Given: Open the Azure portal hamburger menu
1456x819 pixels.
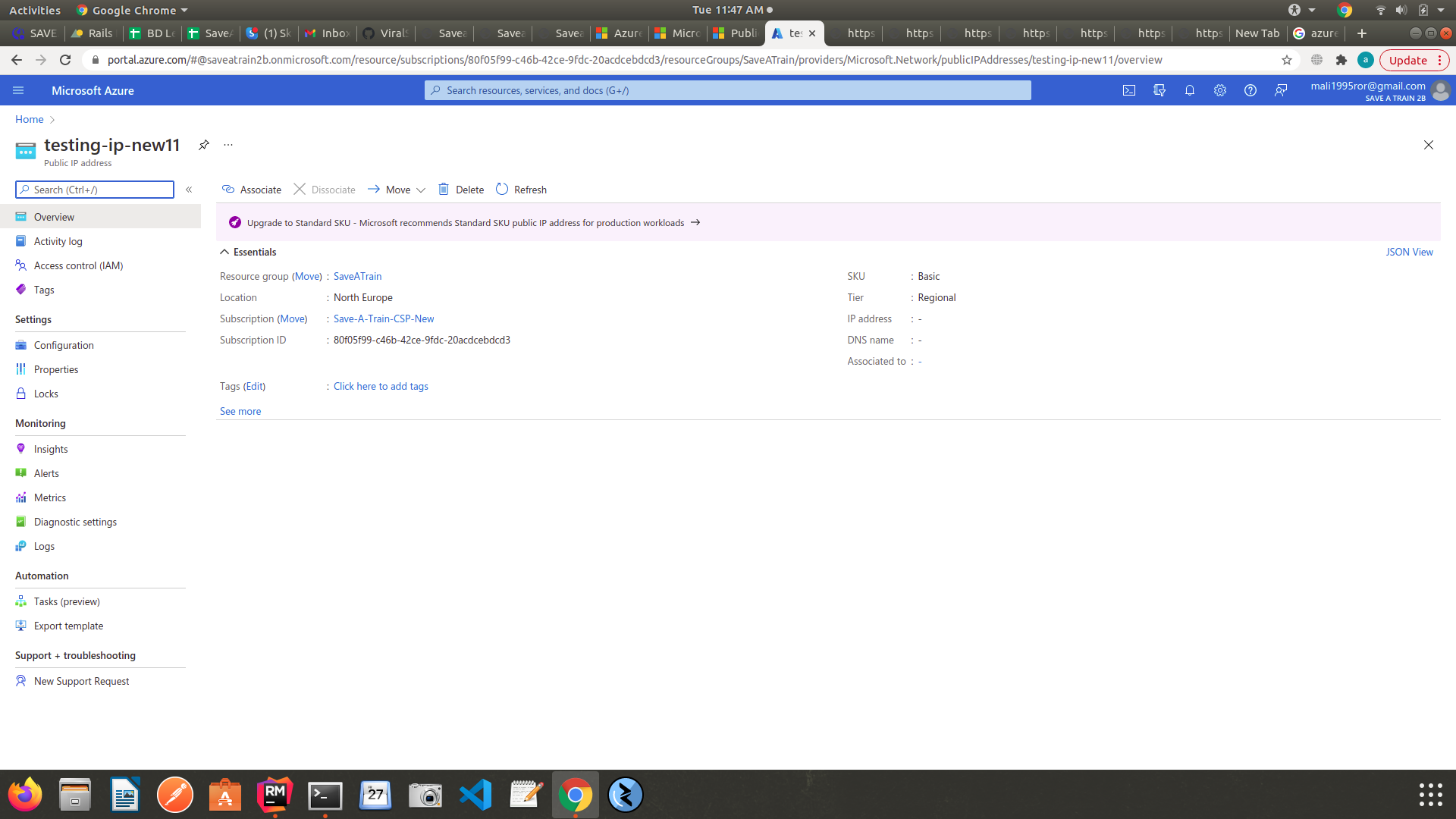Looking at the screenshot, I should click(18, 90).
